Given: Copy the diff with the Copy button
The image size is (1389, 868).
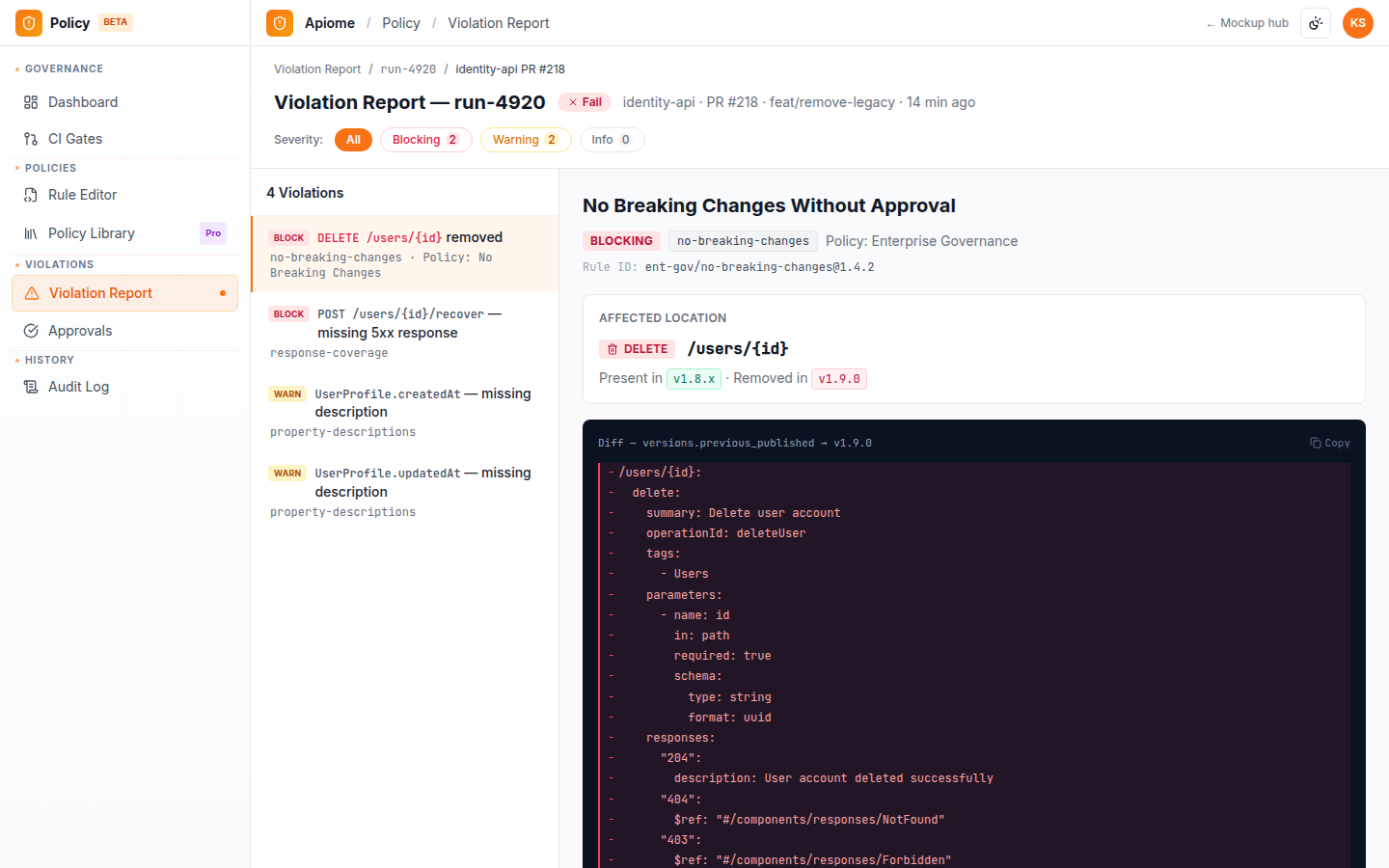Looking at the screenshot, I should [x=1330, y=444].
